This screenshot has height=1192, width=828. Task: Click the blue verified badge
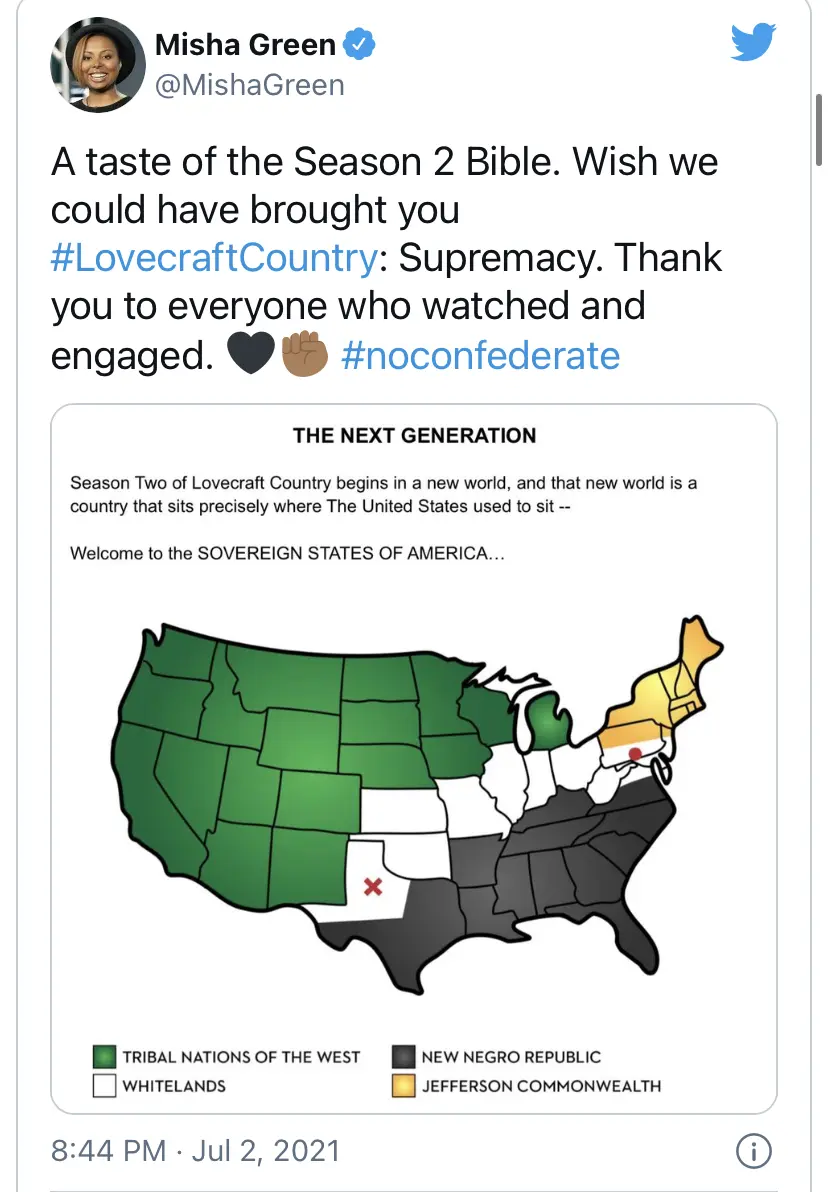point(359,44)
